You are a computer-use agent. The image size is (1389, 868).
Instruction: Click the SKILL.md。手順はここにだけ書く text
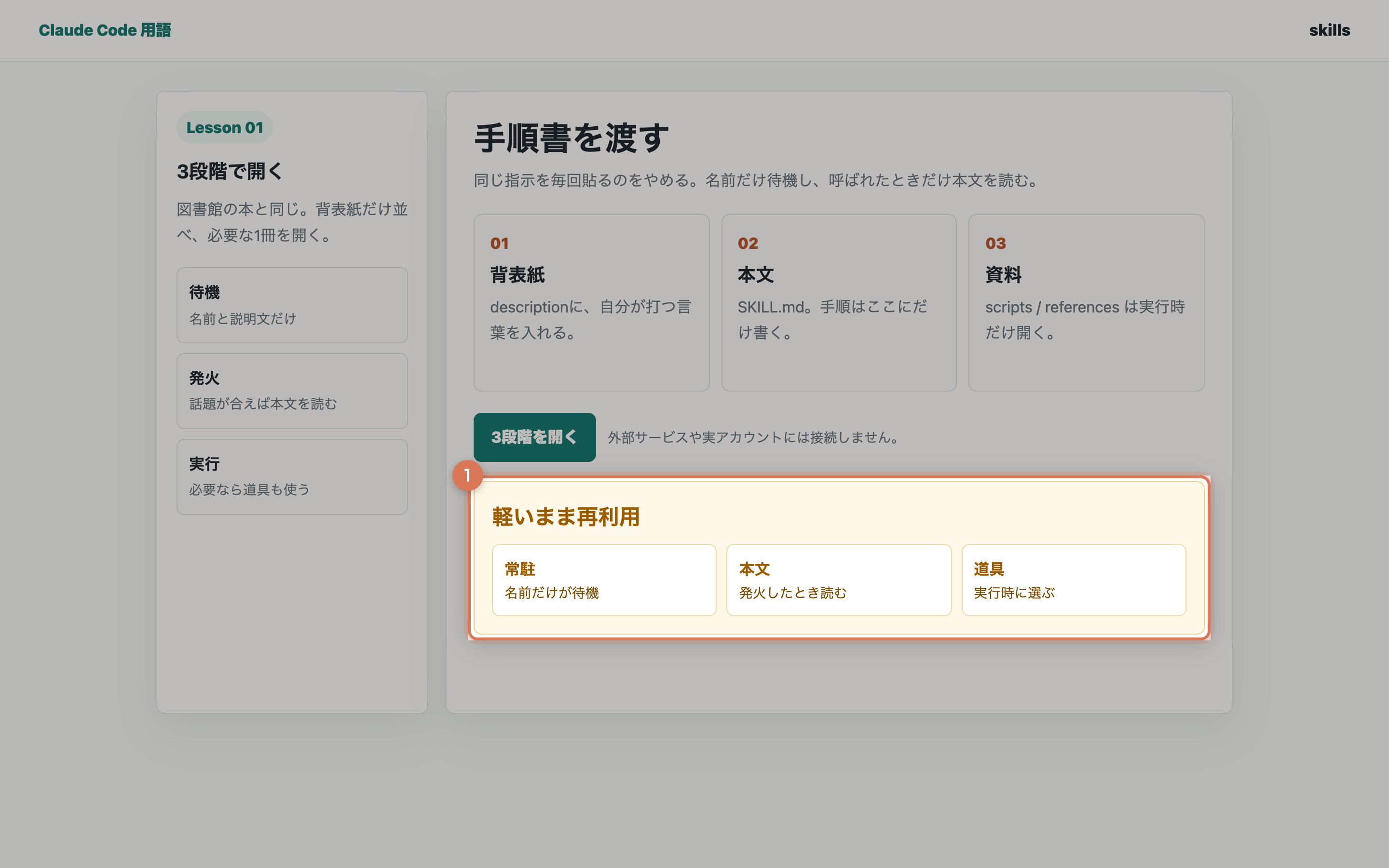coord(832,320)
